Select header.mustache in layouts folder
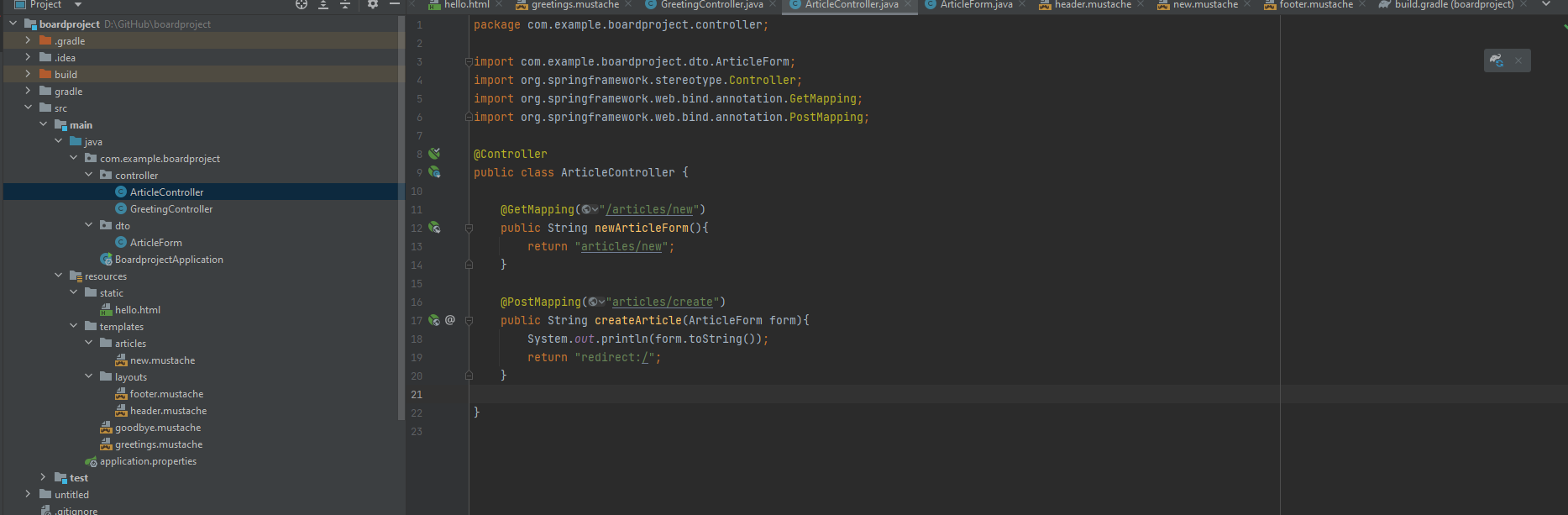1568x515 pixels. [168, 411]
